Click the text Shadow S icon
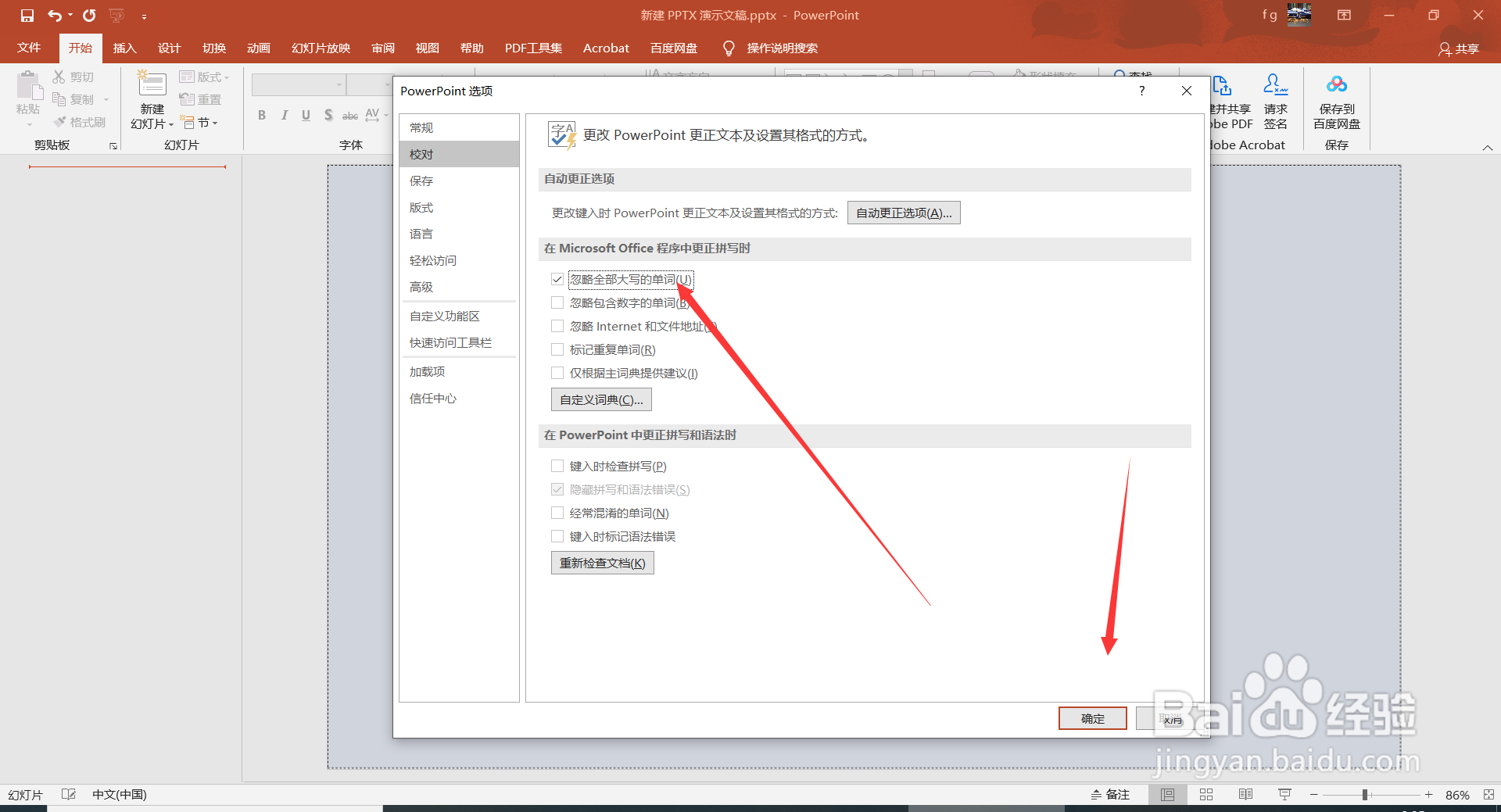1501x812 pixels. pos(328,116)
